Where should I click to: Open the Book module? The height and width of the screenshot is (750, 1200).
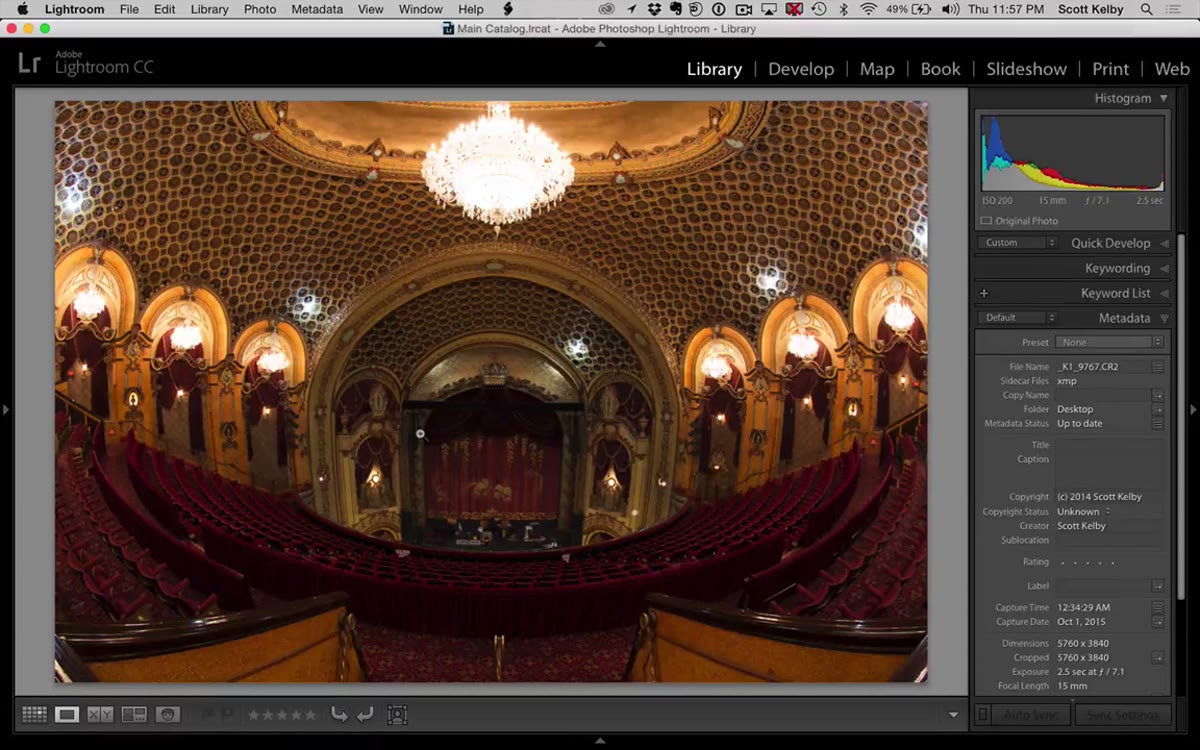click(940, 69)
